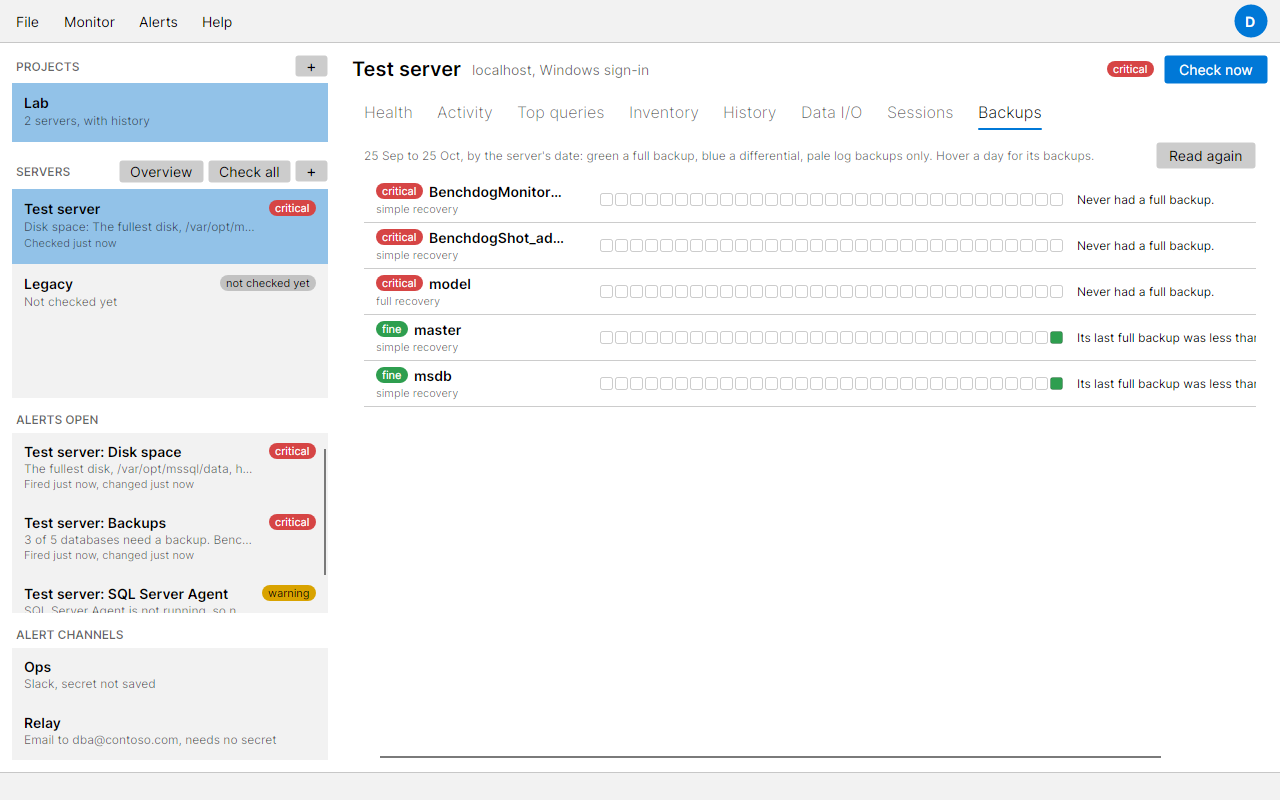1280x800 pixels.
Task: Switch to the Activity tab
Action: click(x=465, y=113)
